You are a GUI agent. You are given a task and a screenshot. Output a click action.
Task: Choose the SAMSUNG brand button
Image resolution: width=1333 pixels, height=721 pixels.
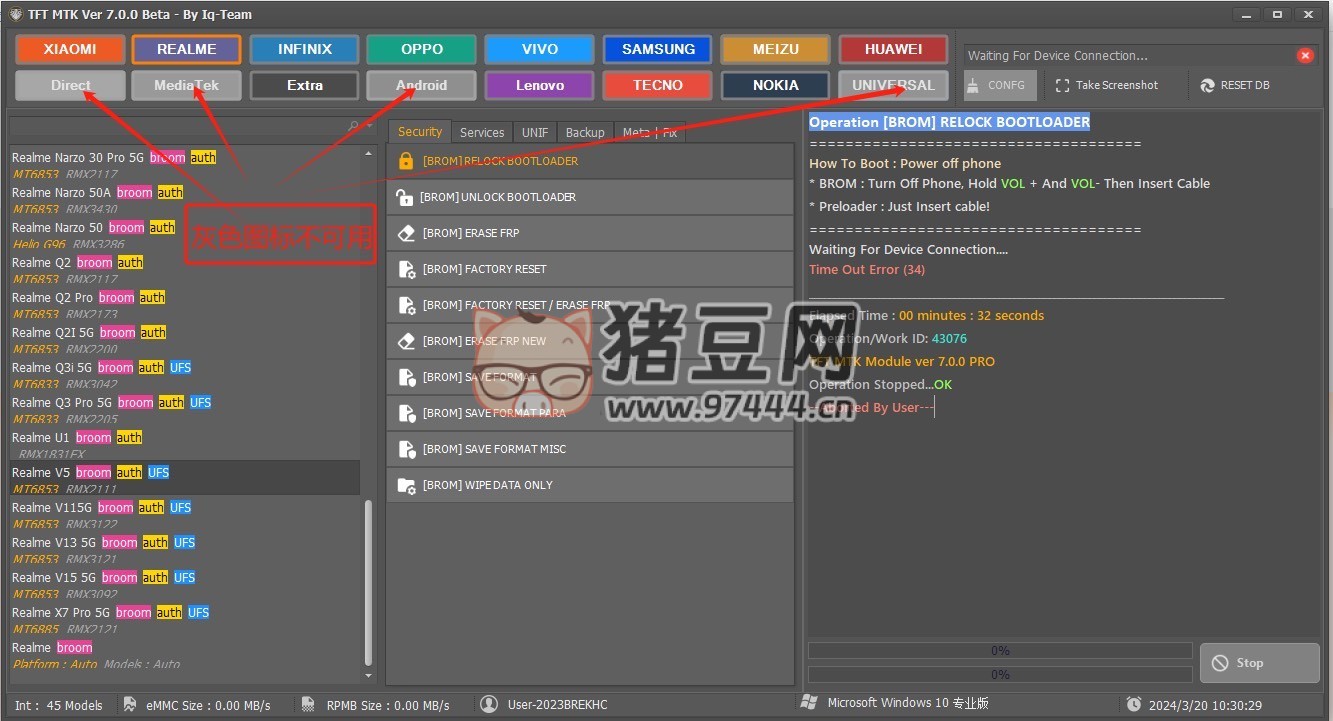click(x=657, y=49)
